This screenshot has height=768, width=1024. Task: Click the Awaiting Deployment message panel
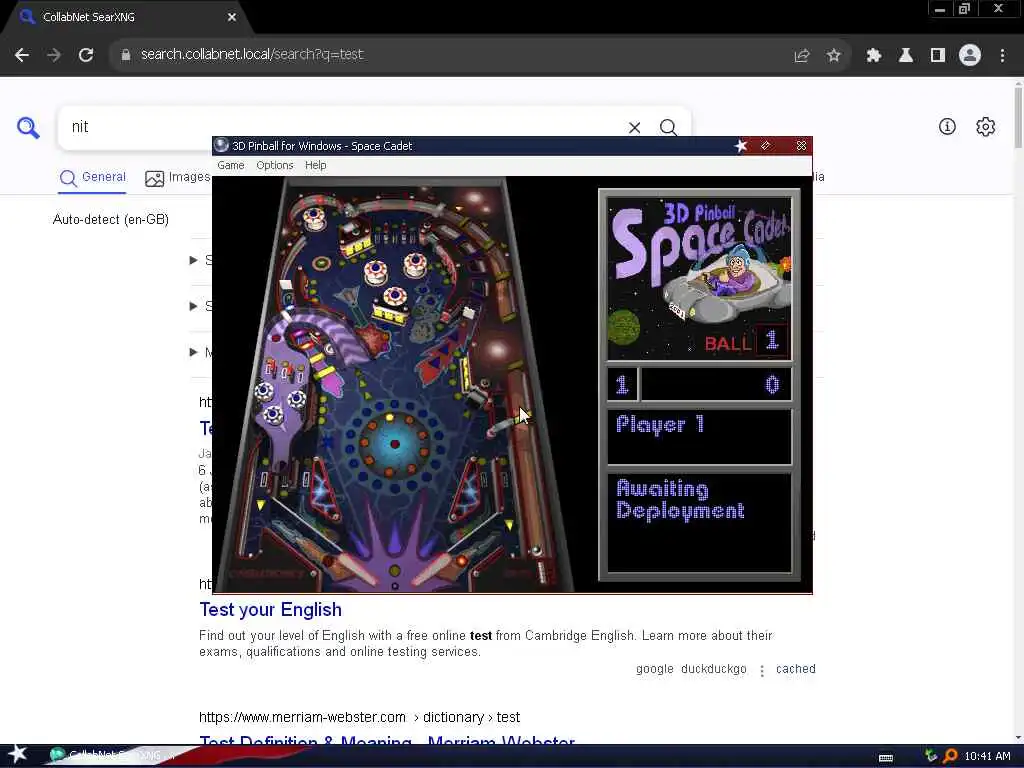pos(699,522)
